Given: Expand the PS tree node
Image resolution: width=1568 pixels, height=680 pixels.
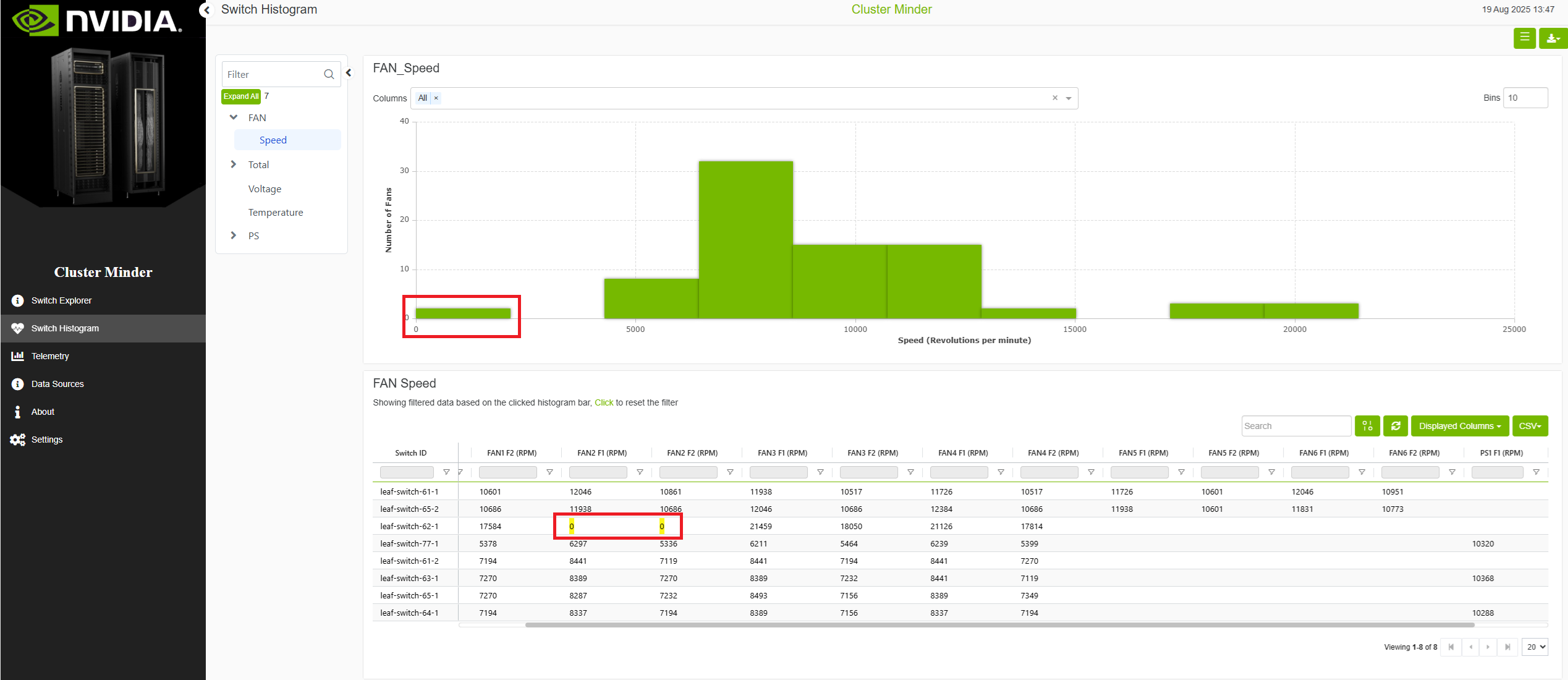Looking at the screenshot, I should pyautogui.click(x=234, y=236).
